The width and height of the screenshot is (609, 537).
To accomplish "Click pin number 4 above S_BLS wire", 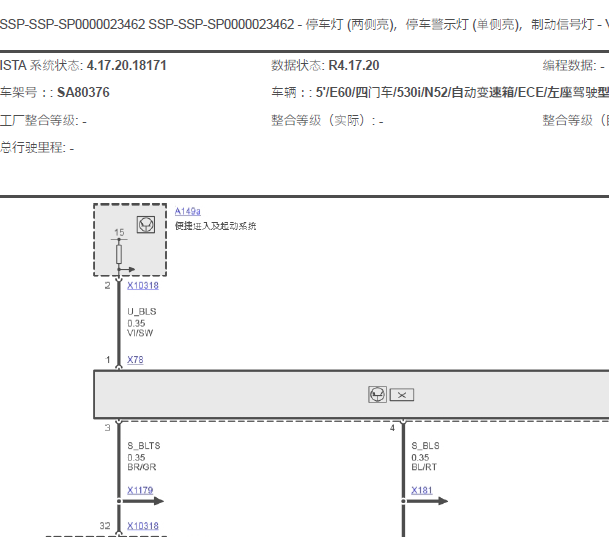I will [x=392, y=428].
